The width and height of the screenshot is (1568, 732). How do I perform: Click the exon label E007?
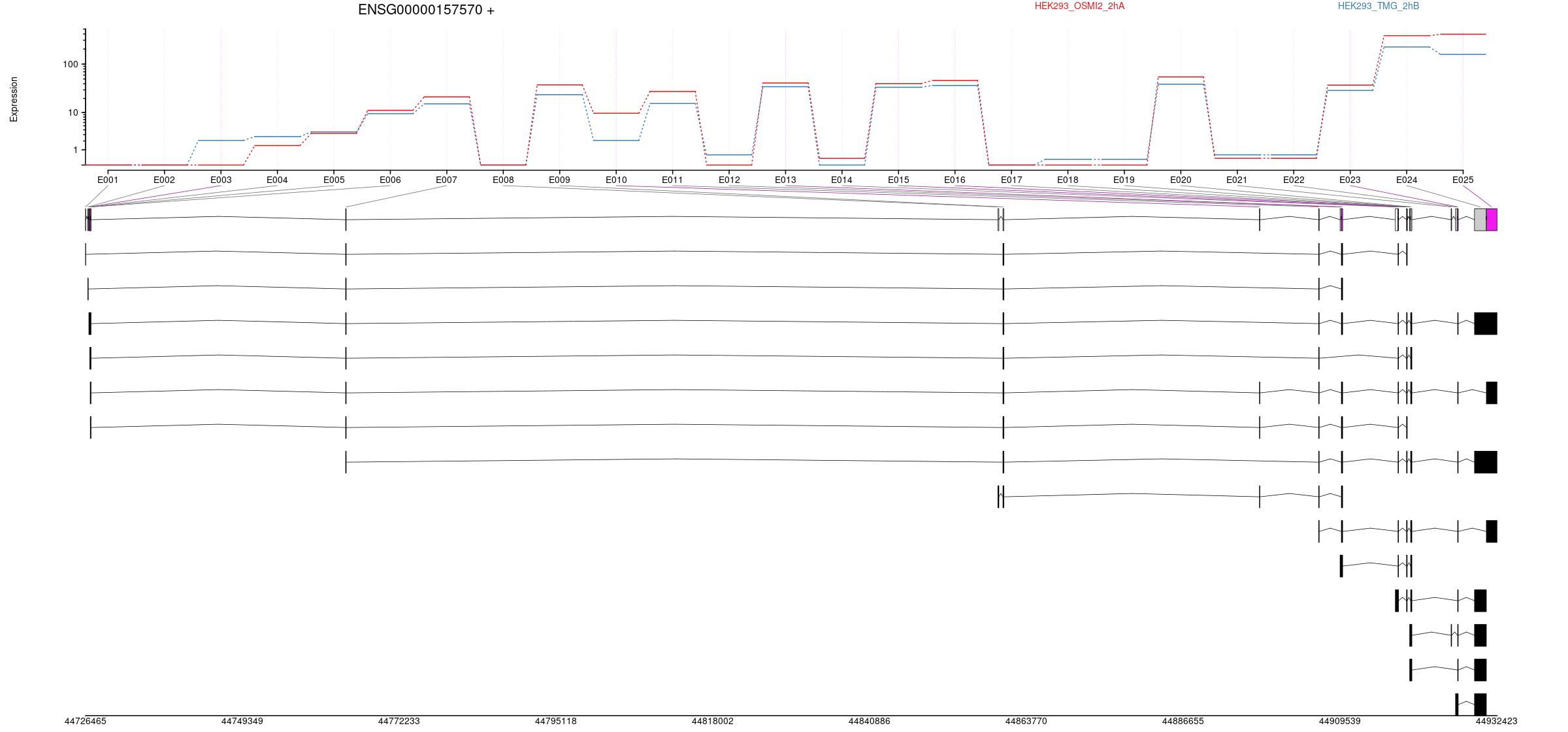[446, 180]
